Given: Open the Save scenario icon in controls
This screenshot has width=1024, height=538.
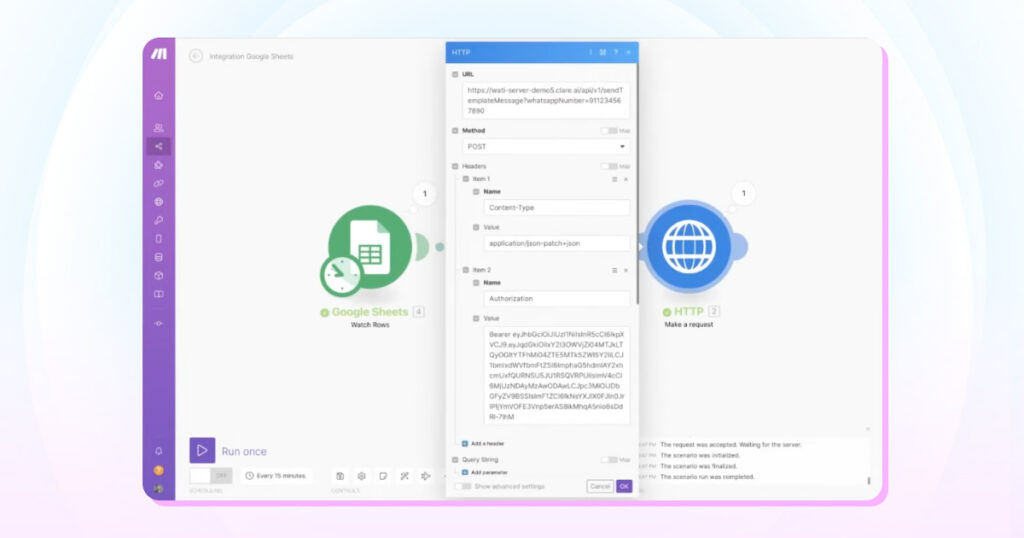Looking at the screenshot, I should (340, 476).
